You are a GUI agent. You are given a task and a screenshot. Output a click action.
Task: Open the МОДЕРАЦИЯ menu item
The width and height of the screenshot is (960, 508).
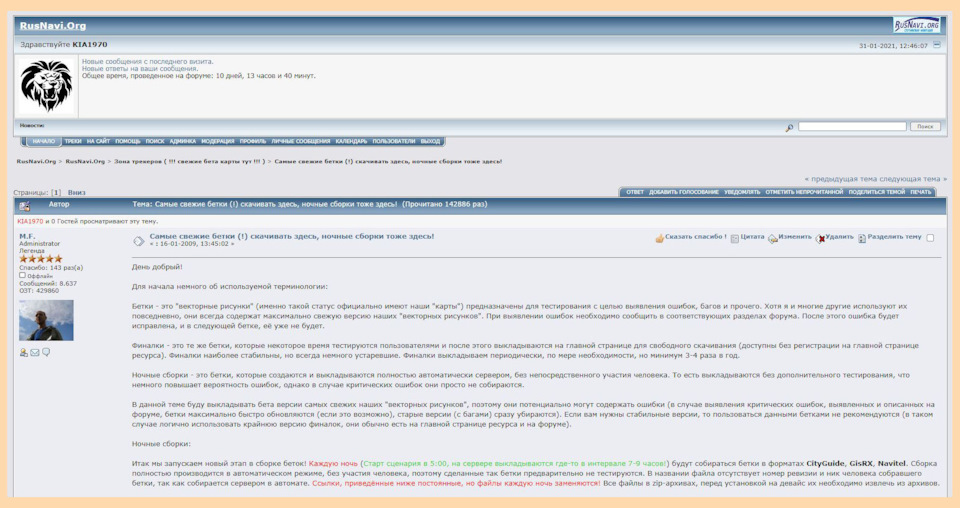coord(218,141)
